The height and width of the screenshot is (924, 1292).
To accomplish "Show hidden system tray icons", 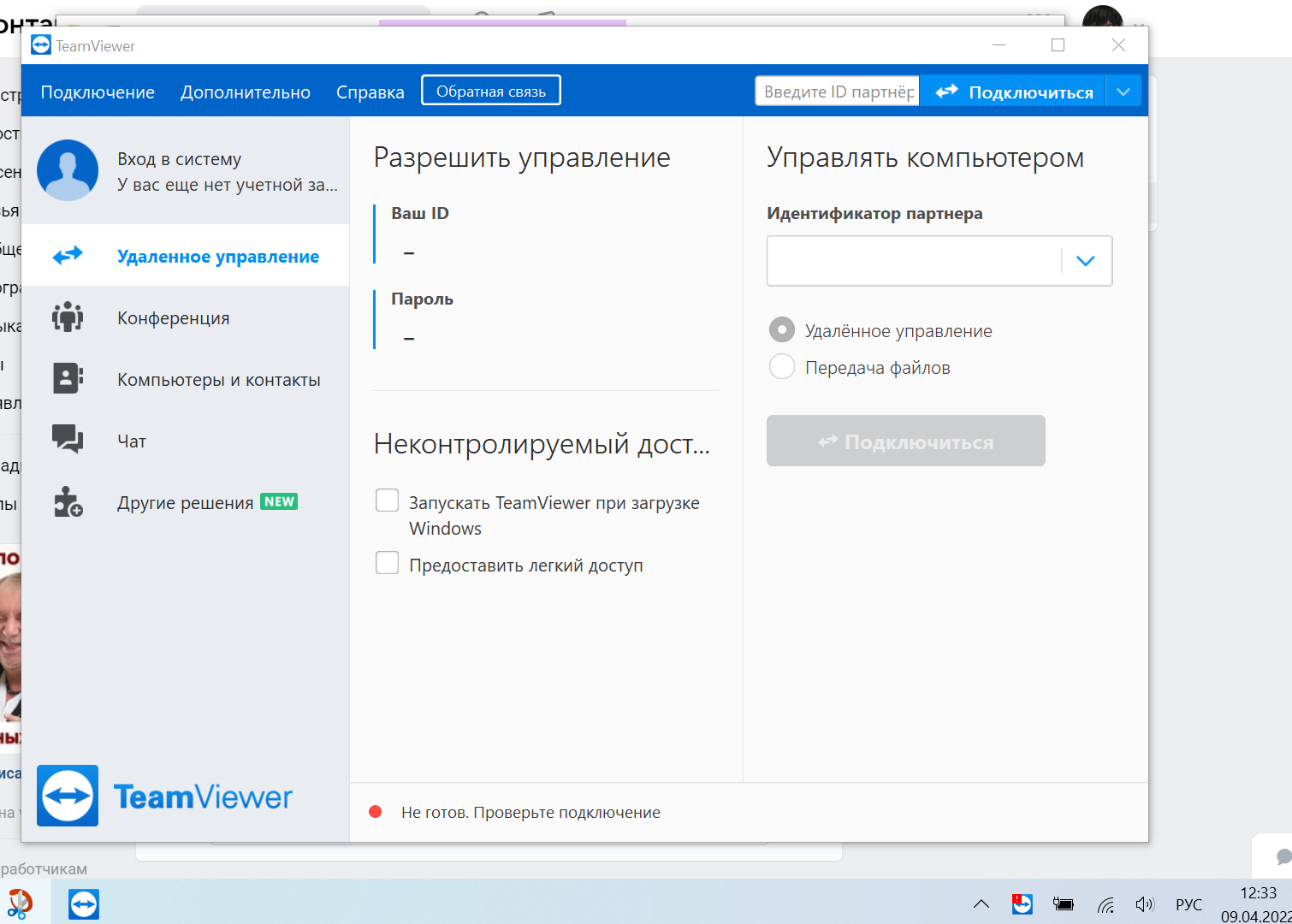I will pyautogui.click(x=981, y=903).
